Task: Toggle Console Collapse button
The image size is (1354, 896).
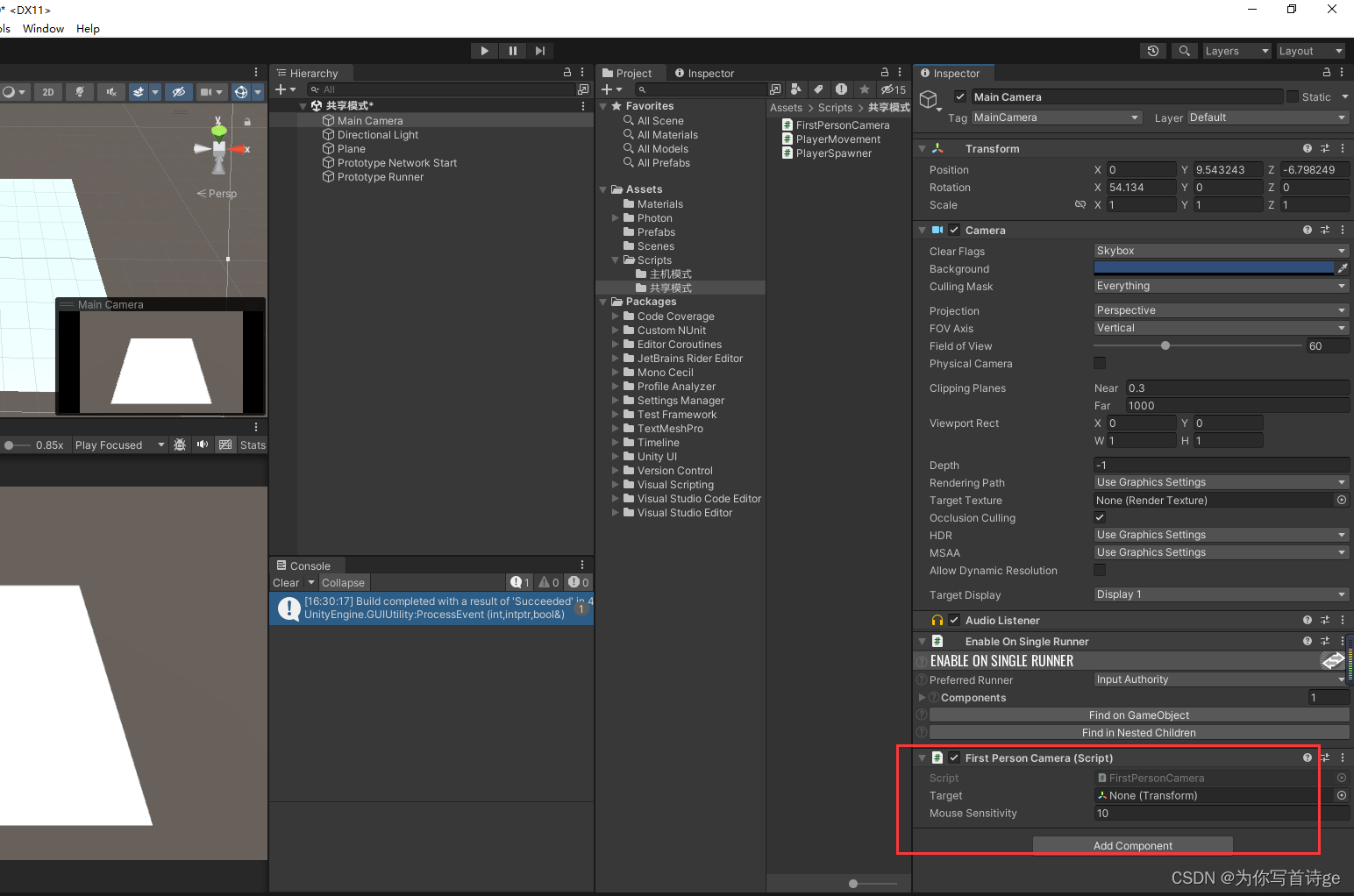Action: pyautogui.click(x=343, y=583)
